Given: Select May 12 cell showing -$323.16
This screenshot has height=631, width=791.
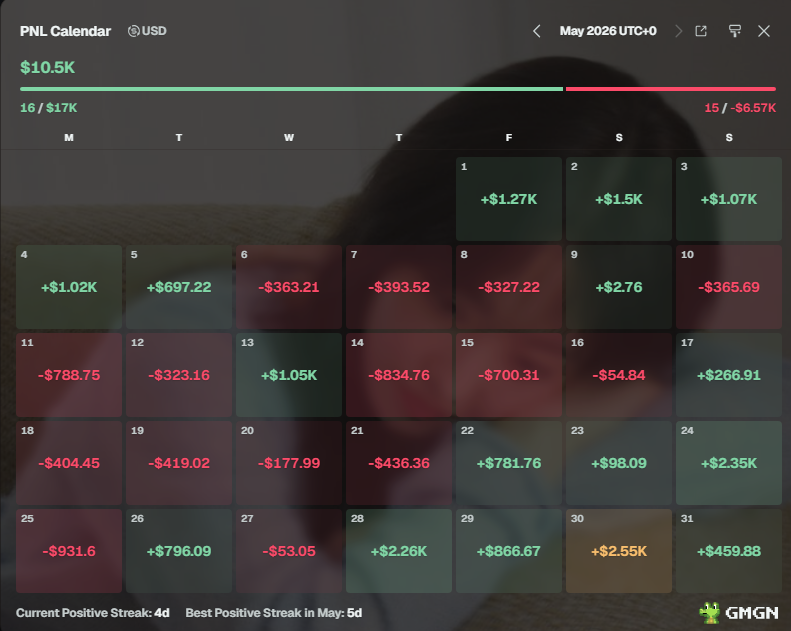Looking at the screenshot, I should (179, 375).
